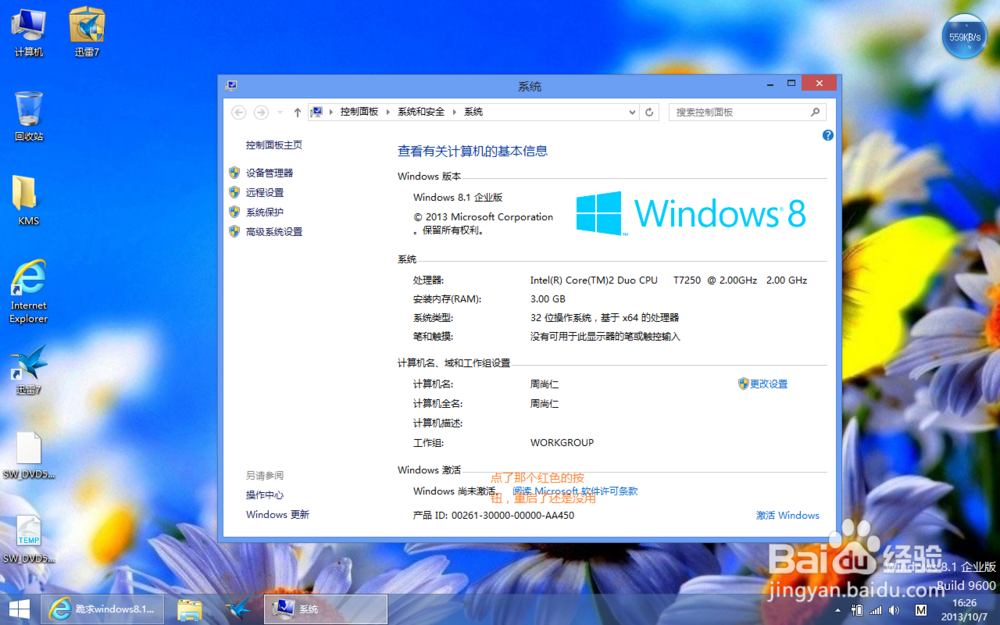Click the Forward navigation arrow
The height and width of the screenshot is (625, 1000).
261,112
